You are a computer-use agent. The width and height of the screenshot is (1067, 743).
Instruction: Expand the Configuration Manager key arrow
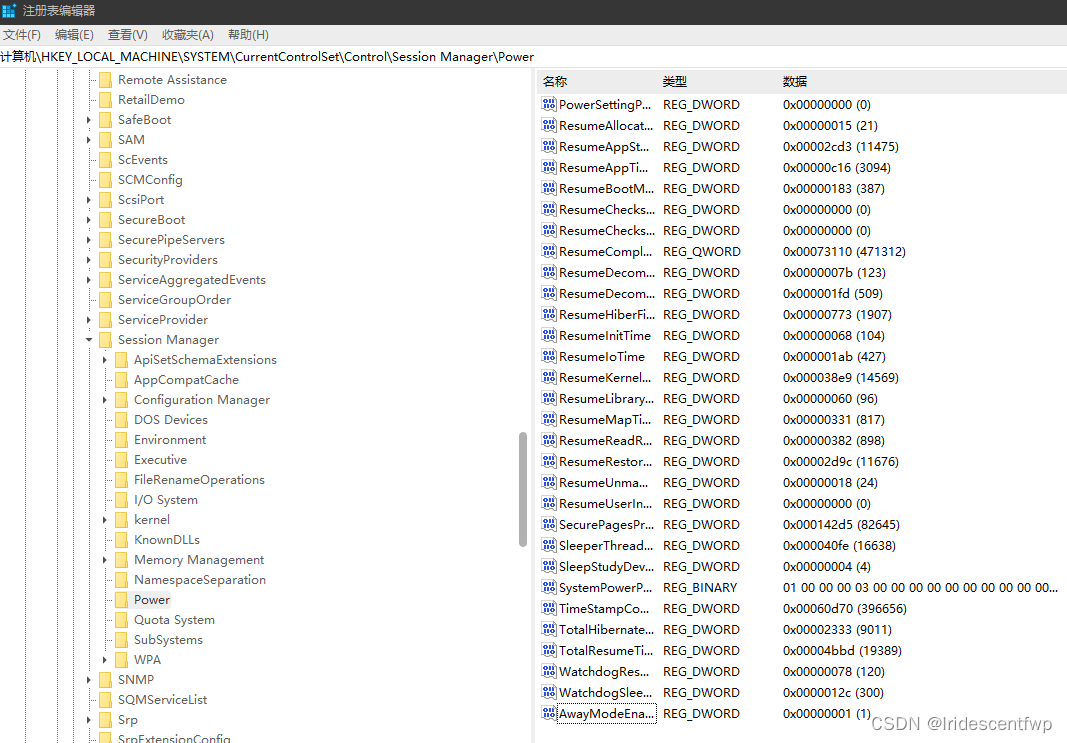(105, 400)
